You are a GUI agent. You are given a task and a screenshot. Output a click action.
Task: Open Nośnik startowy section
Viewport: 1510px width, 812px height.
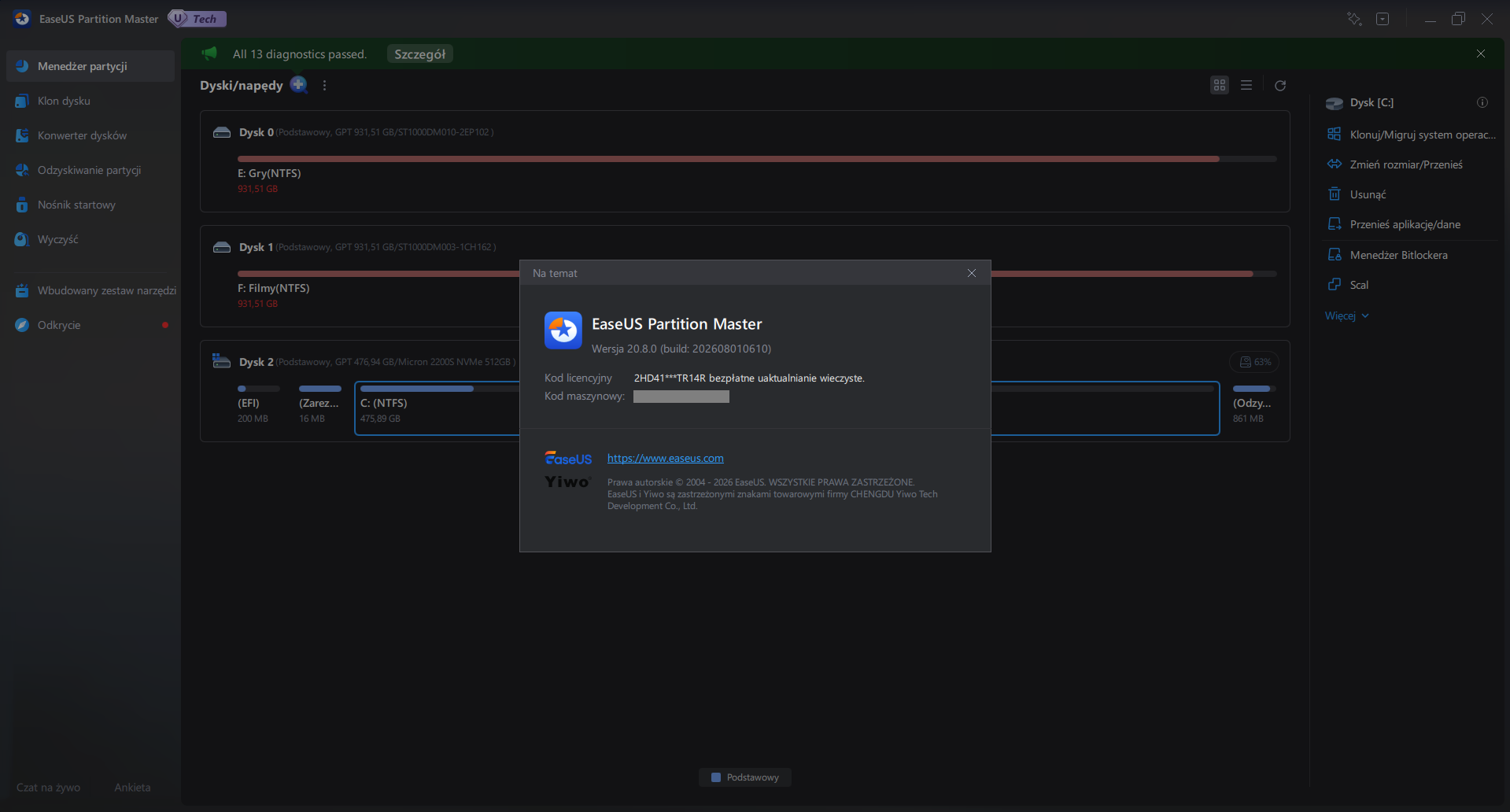(90, 205)
